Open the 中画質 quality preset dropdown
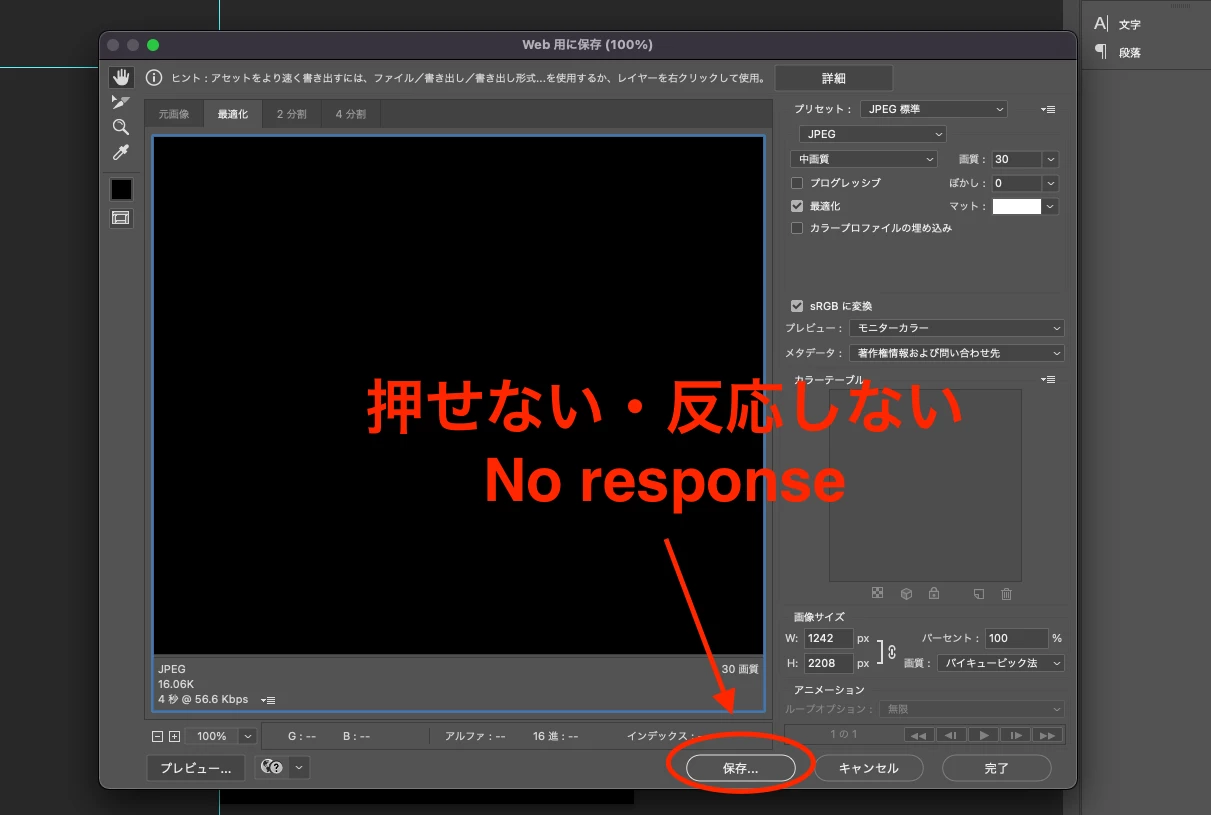Viewport: 1211px width, 815px height. tap(863, 159)
